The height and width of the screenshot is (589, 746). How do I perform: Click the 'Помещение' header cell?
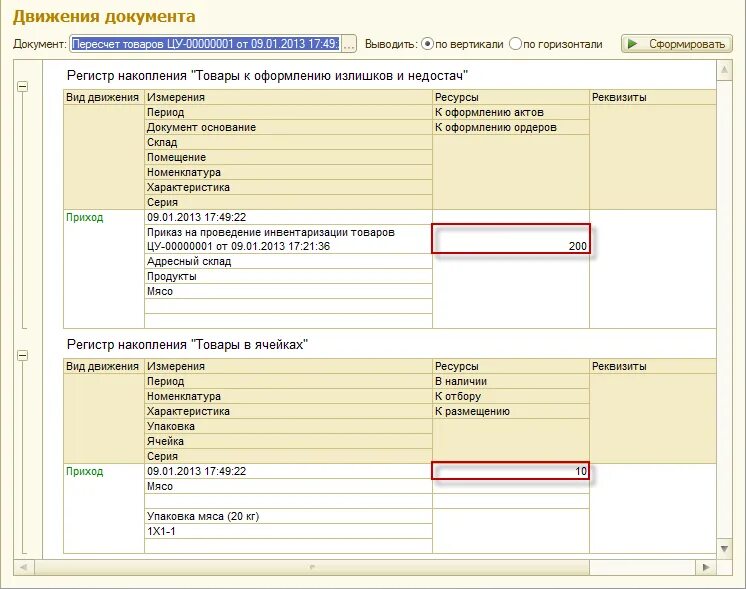pyautogui.click(x=288, y=157)
